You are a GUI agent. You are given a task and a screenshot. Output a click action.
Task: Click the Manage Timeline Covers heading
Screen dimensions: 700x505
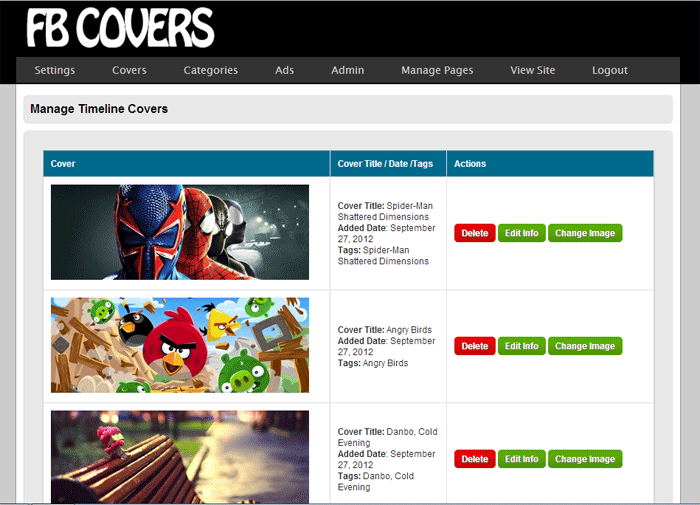point(99,109)
